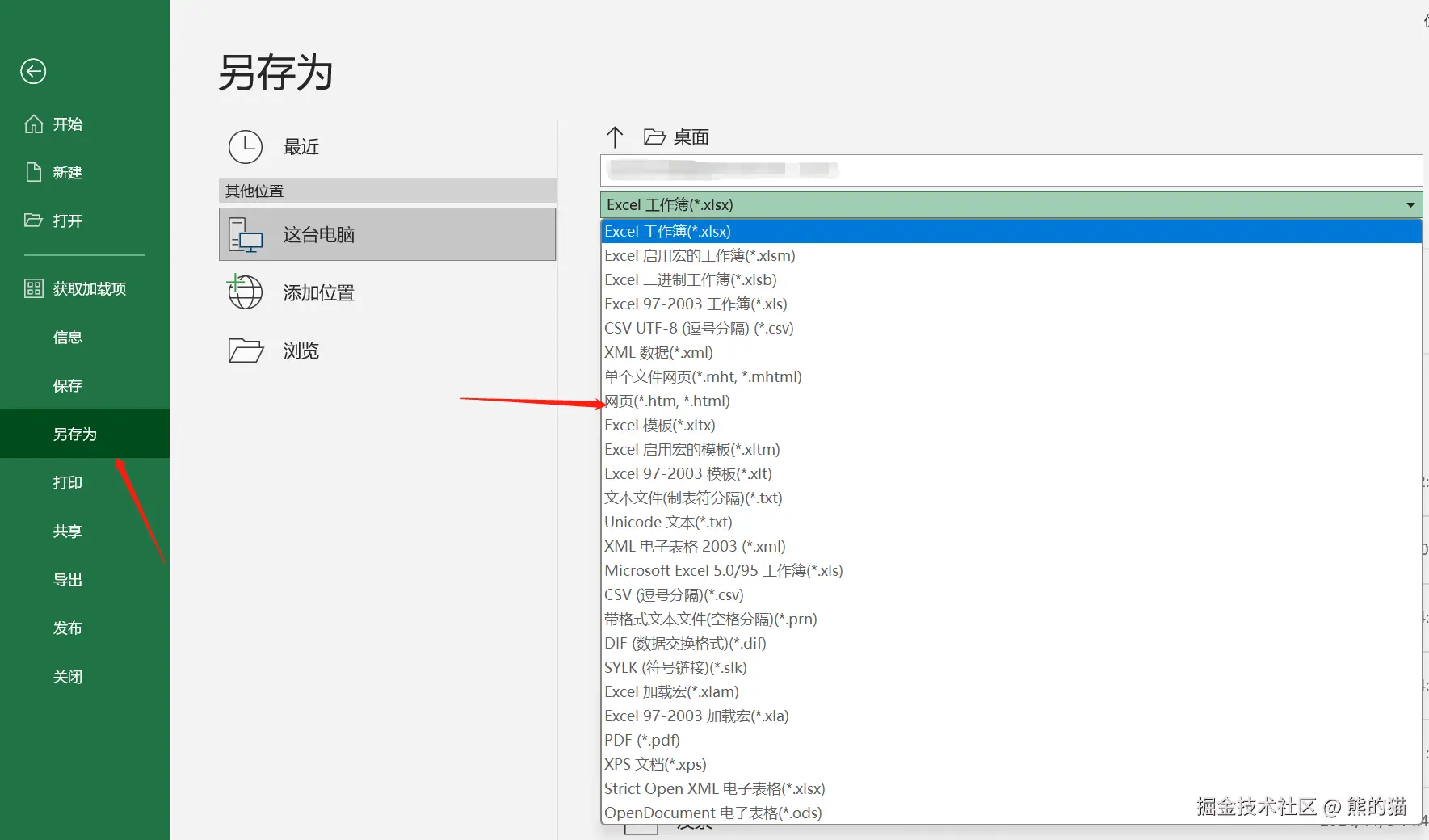
Task: Choose 添加位置 option
Action: pos(387,292)
